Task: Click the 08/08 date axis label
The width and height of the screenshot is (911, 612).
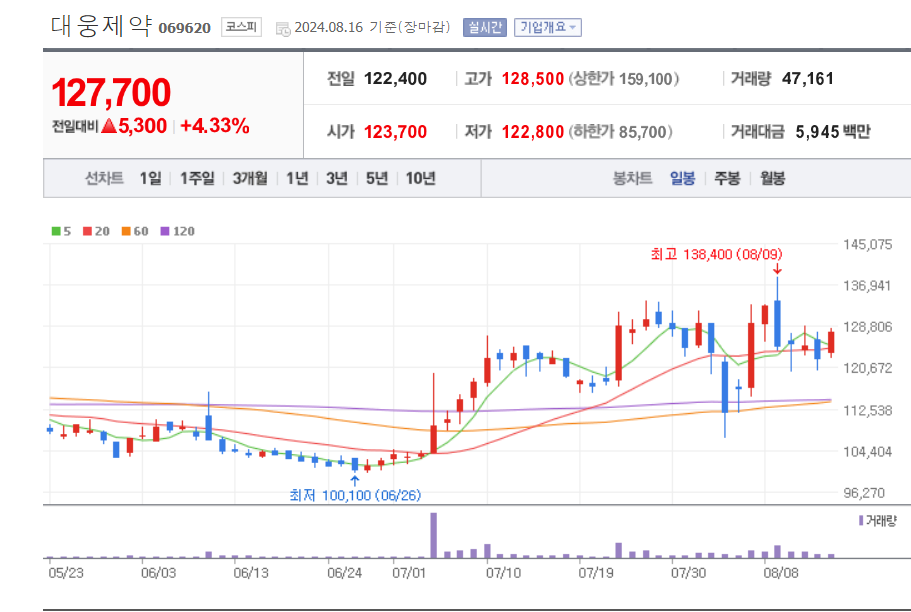Action: click(781, 573)
